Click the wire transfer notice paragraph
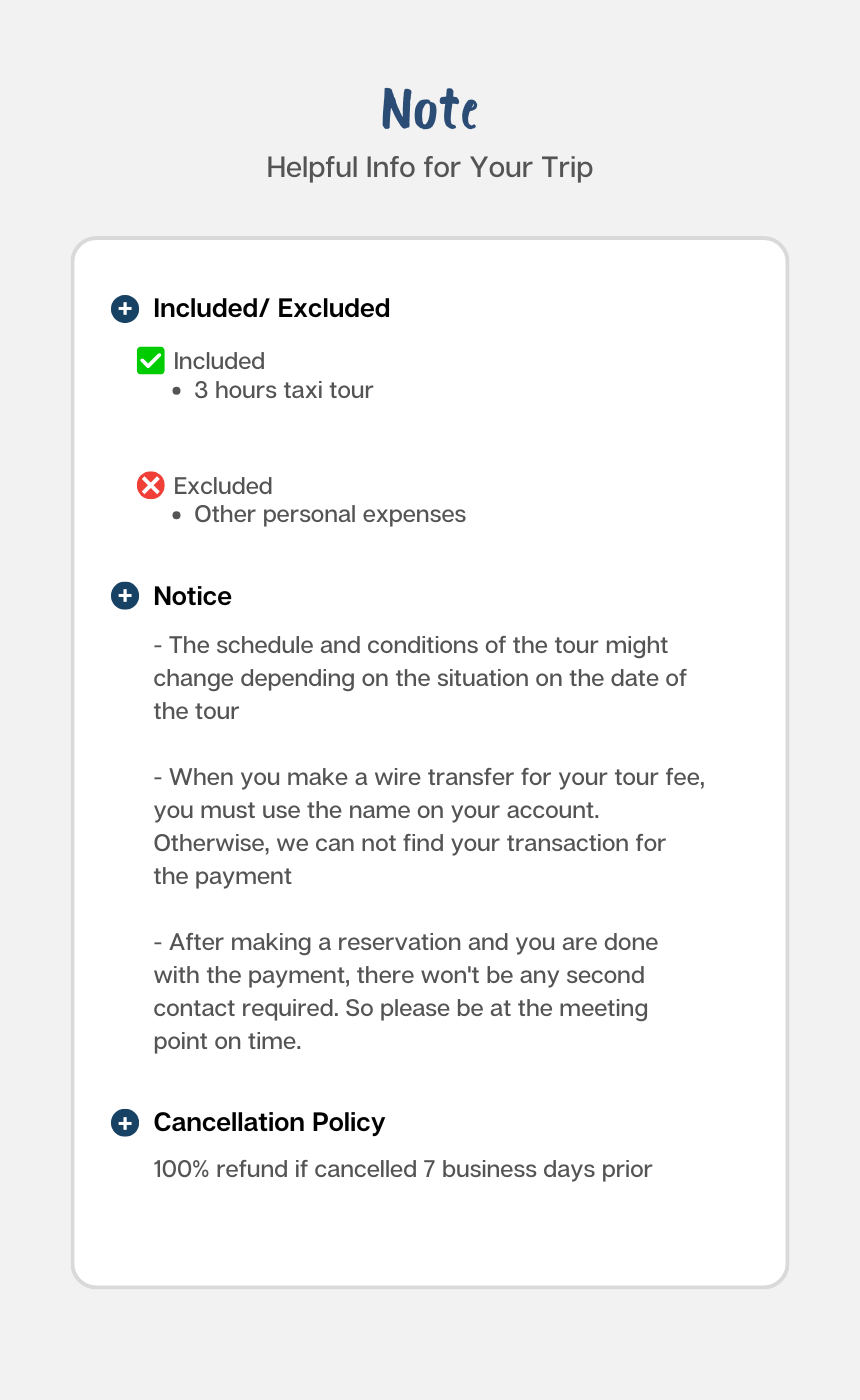 point(428,826)
